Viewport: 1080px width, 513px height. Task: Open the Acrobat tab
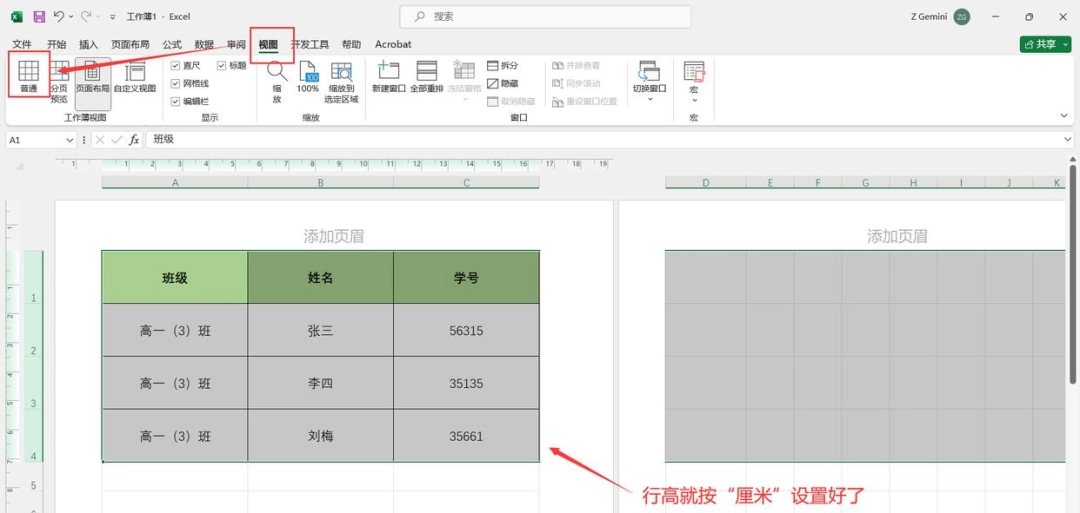pyautogui.click(x=393, y=44)
